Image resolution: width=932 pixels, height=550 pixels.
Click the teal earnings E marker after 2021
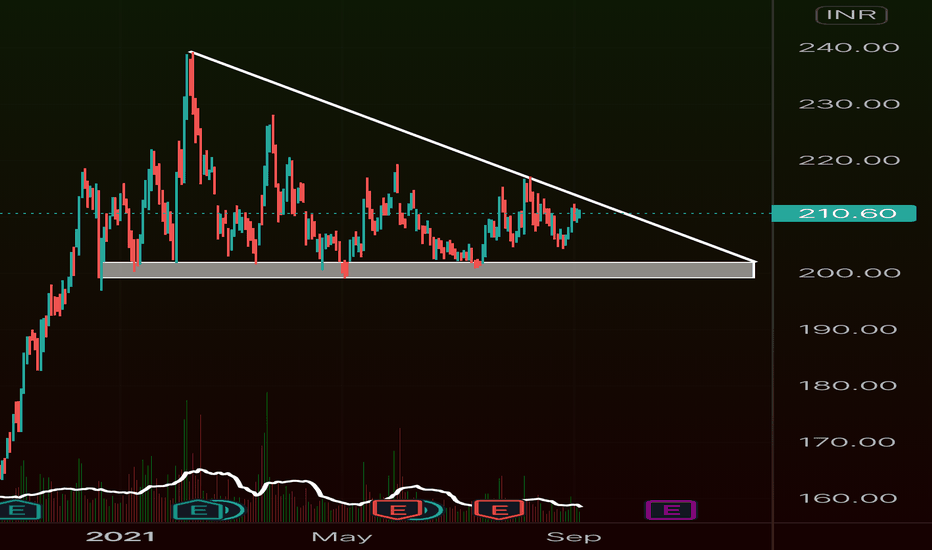tap(199, 510)
